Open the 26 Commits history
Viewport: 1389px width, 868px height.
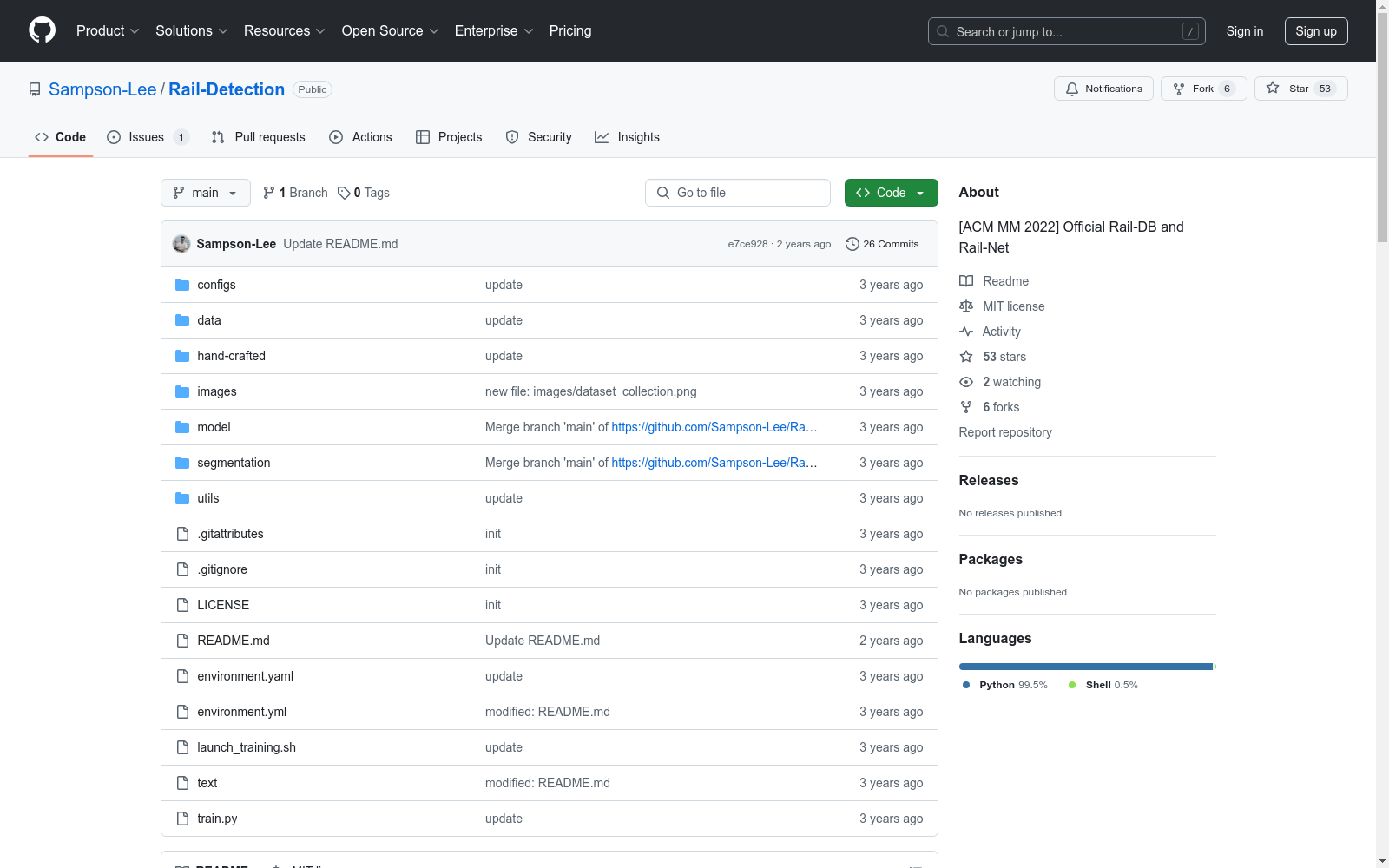tap(882, 244)
